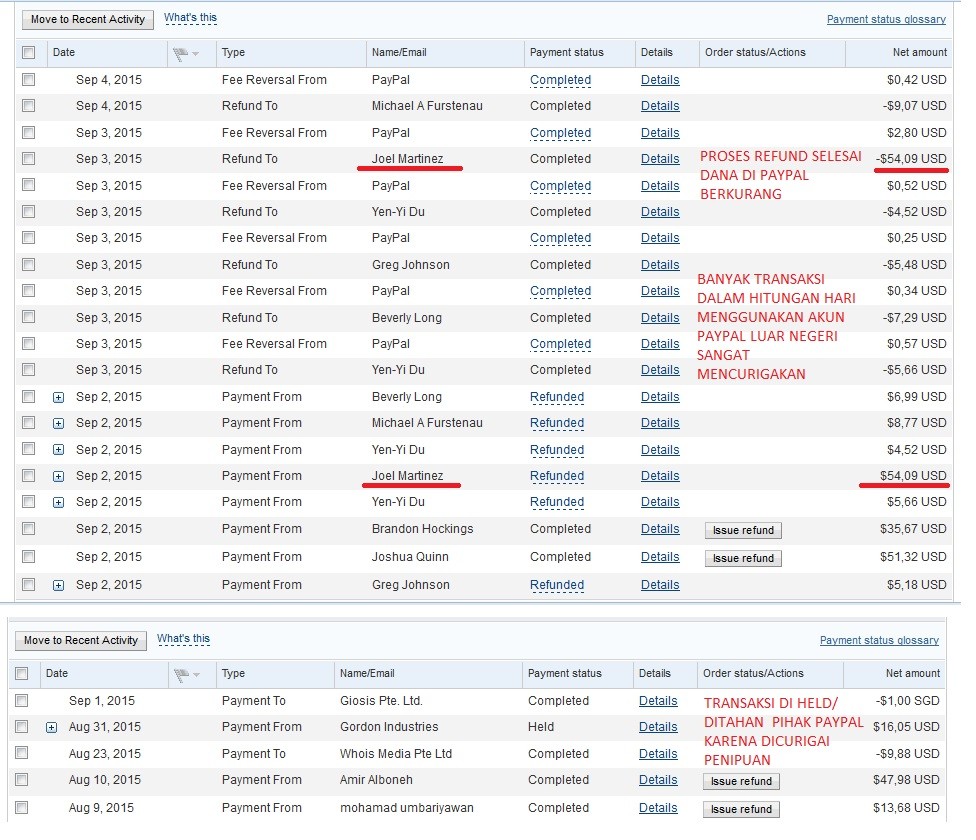Viewport: 976px width, 840px height.
Task: Expand the Joel Martinez Sep 2 payment row
Action: [58, 476]
